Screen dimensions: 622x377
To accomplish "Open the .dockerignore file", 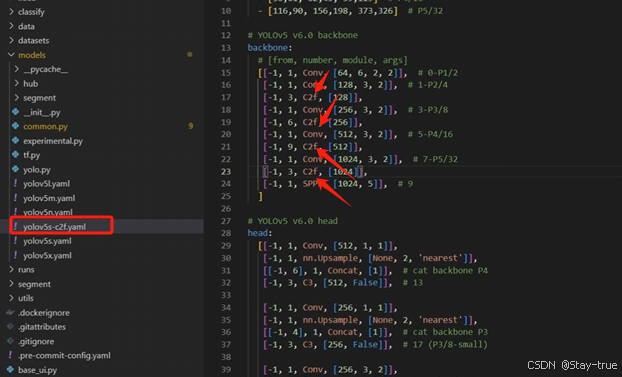I will 44,313.
